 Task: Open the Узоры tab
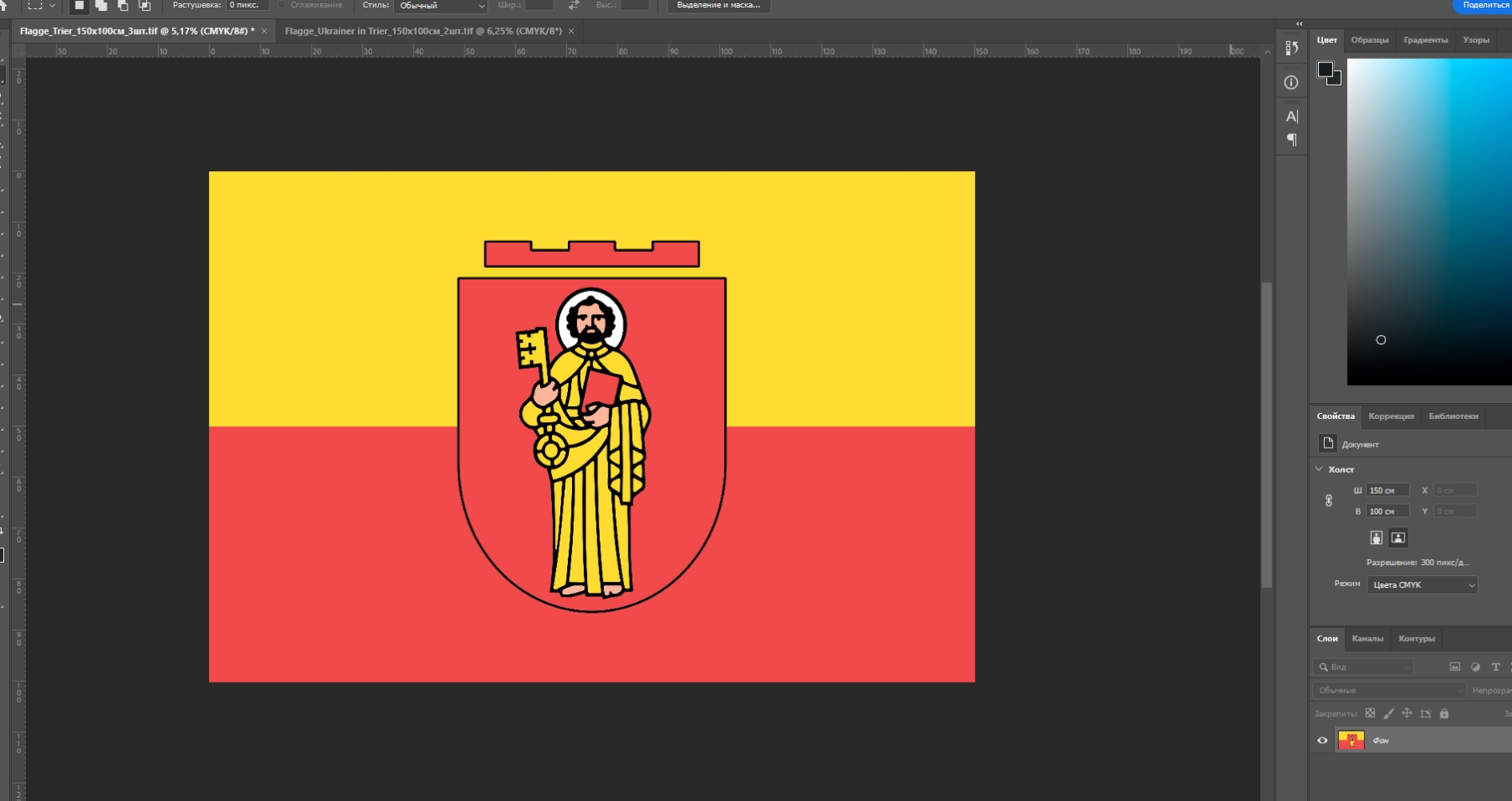(1476, 40)
